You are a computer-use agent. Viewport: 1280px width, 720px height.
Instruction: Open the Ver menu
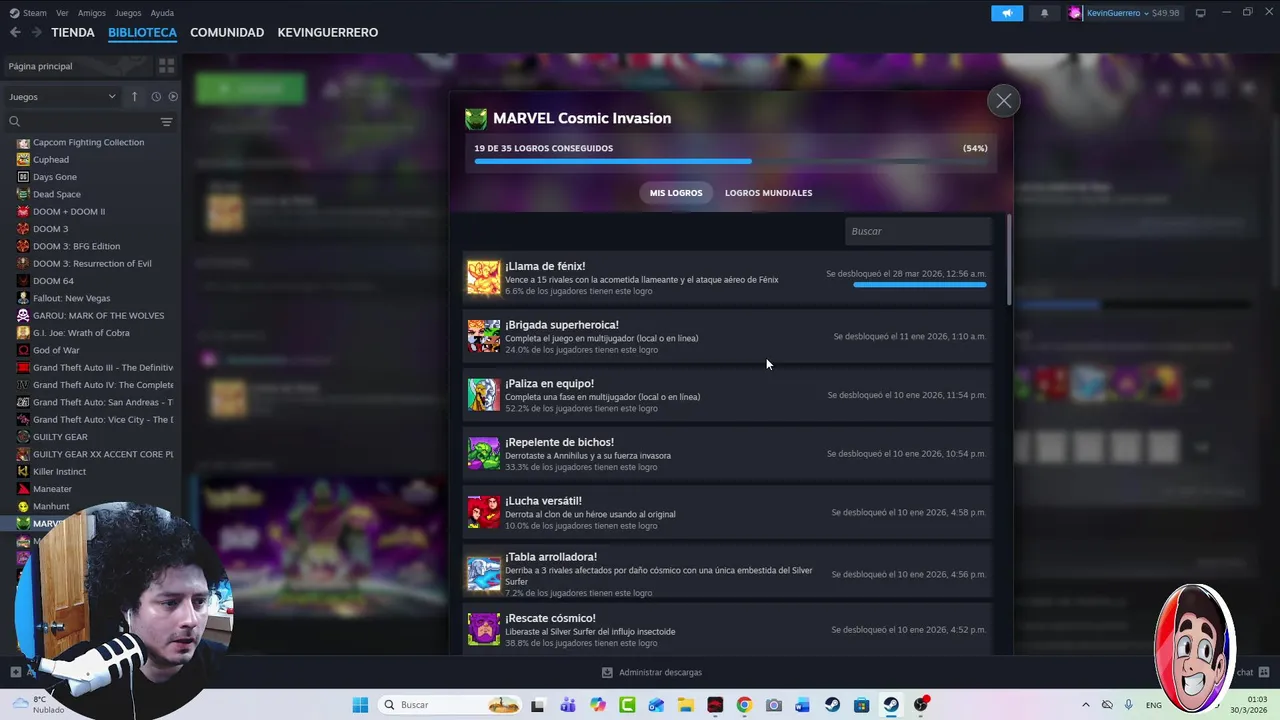pos(62,13)
